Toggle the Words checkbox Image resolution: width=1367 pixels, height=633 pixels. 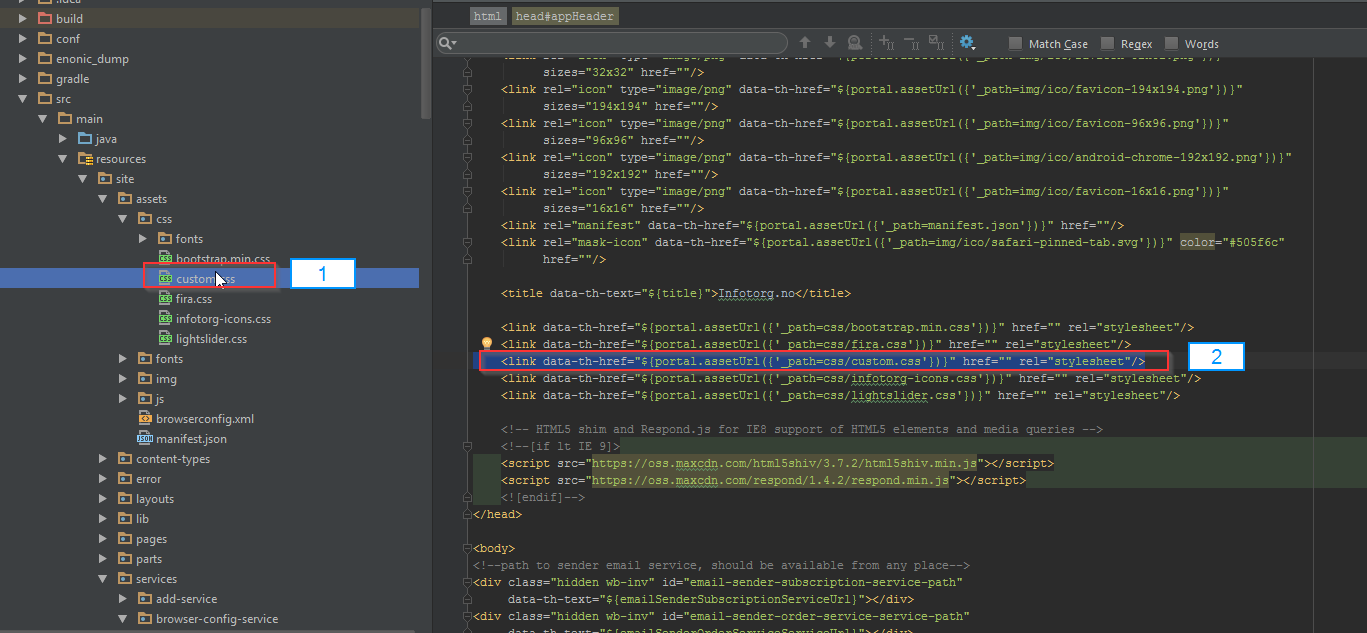click(1171, 44)
